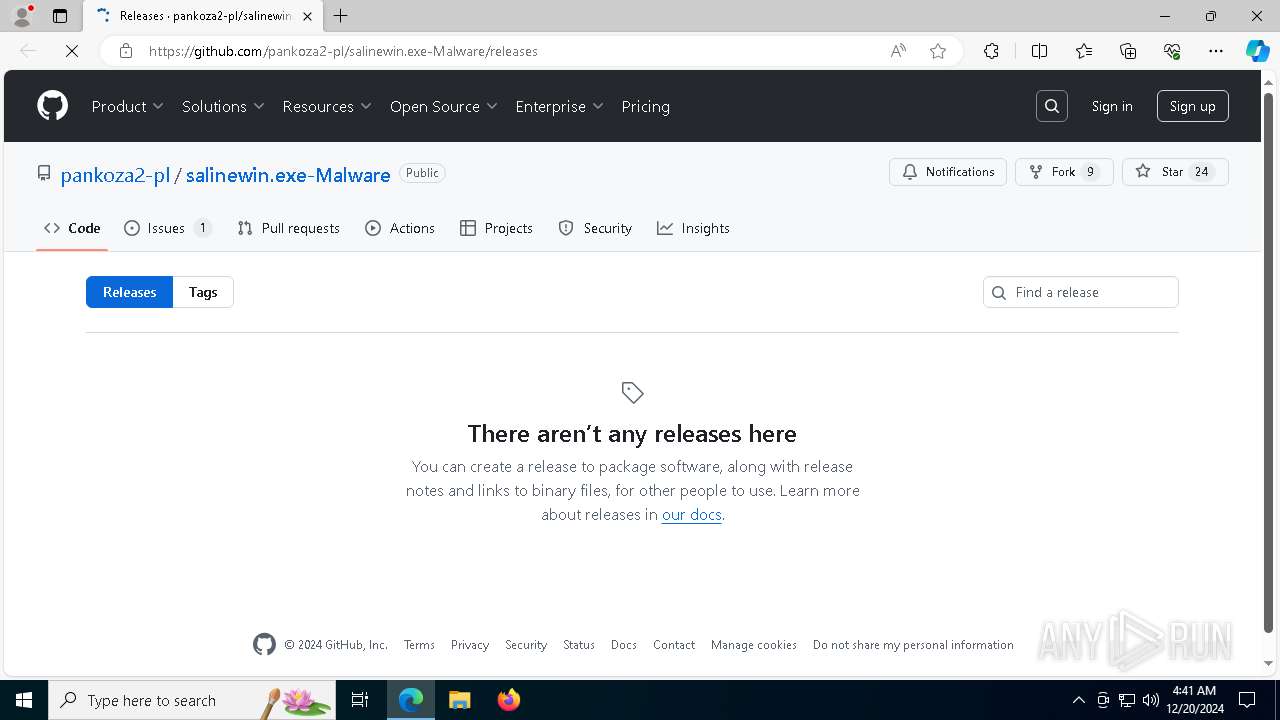Screen dimensions: 1280x720
Task: Launch Firefox from the taskbar
Action: tap(509, 700)
